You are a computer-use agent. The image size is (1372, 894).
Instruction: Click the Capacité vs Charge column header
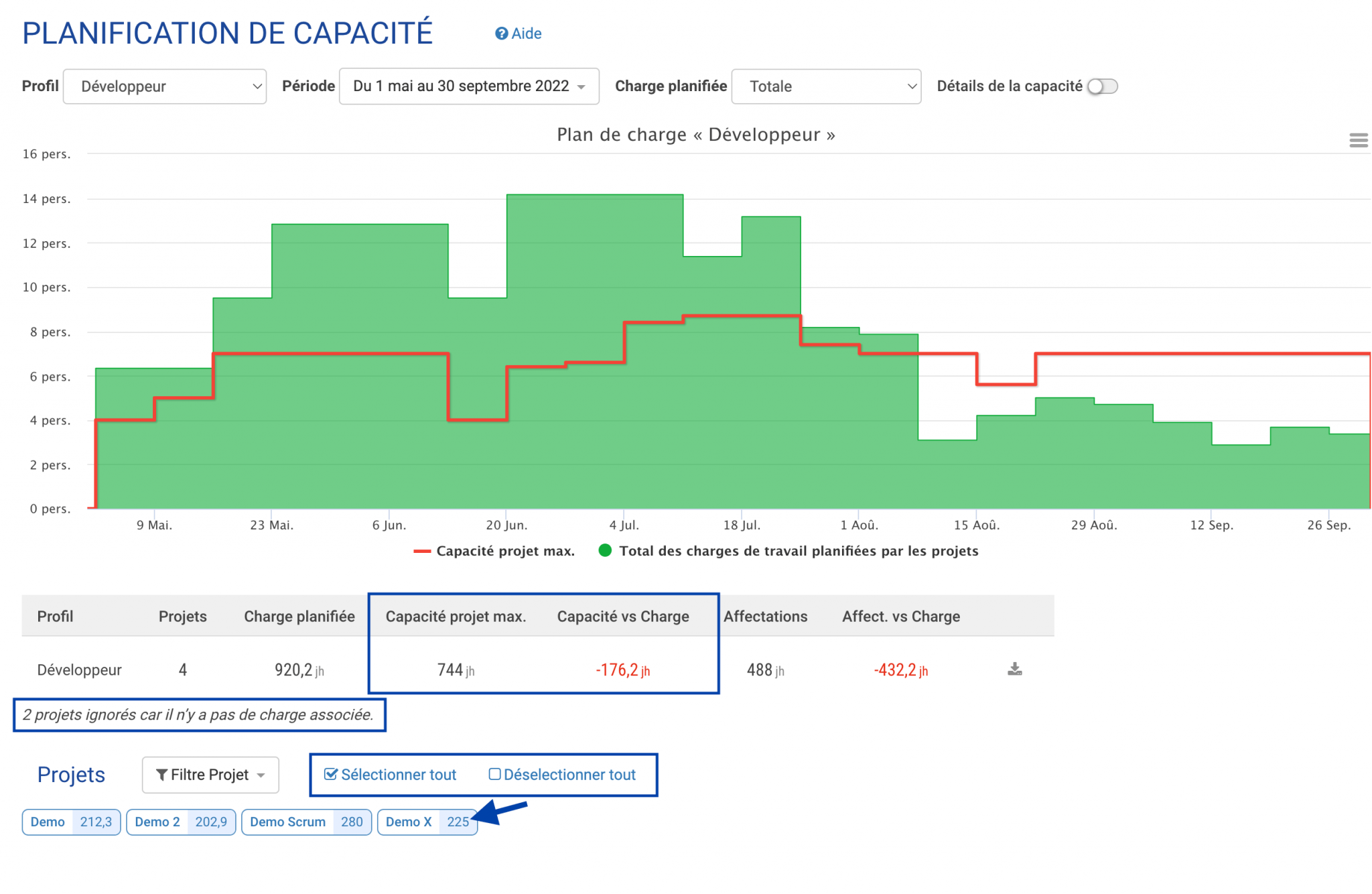click(623, 617)
